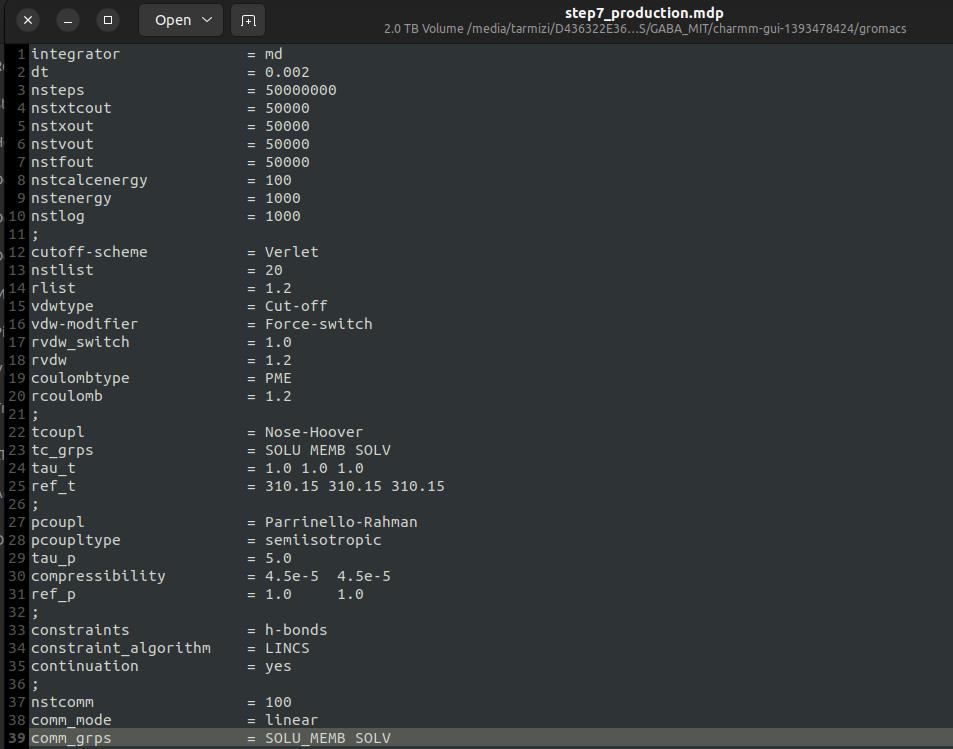
Task: Place cursor on the semiisotropic value
Action: tap(322, 540)
